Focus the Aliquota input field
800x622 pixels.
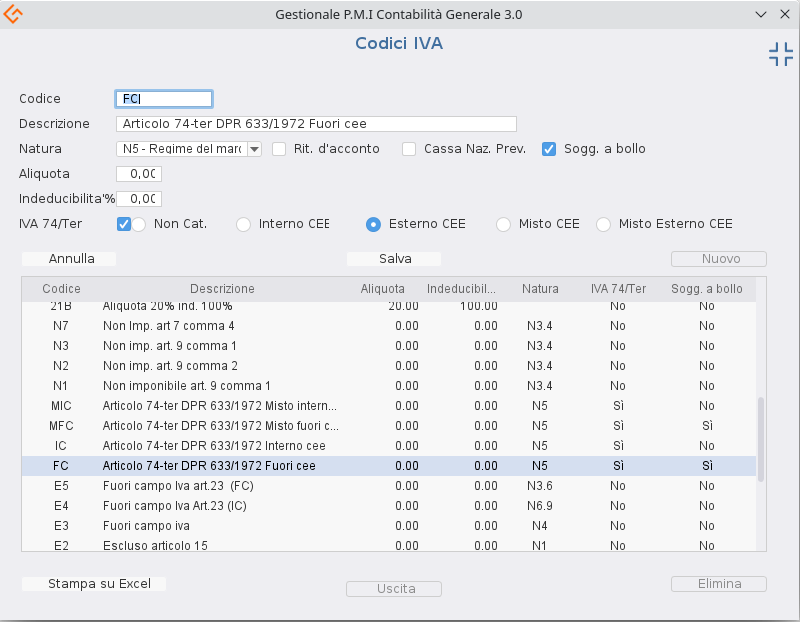point(139,174)
